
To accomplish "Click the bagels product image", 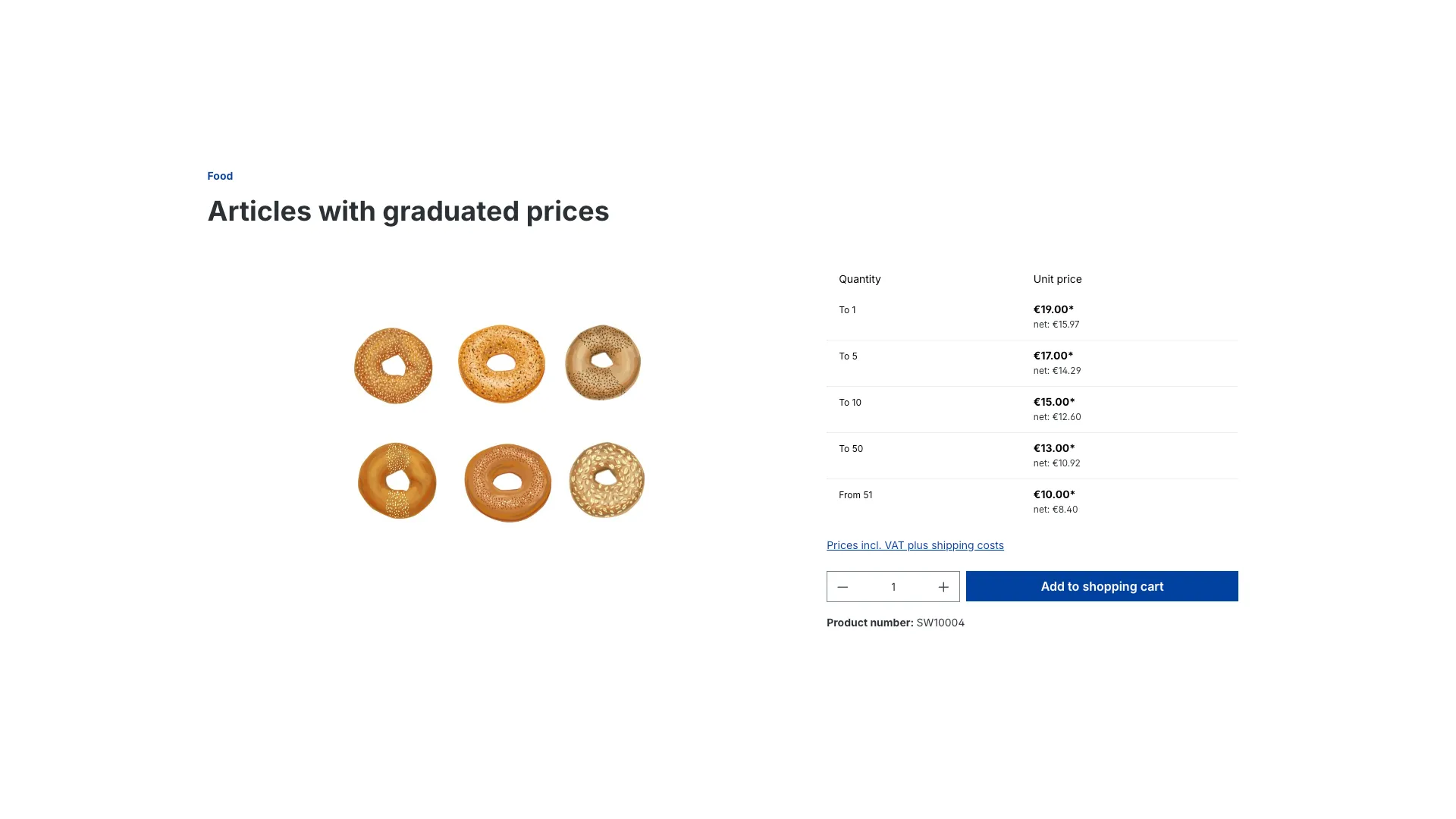I will [500, 422].
